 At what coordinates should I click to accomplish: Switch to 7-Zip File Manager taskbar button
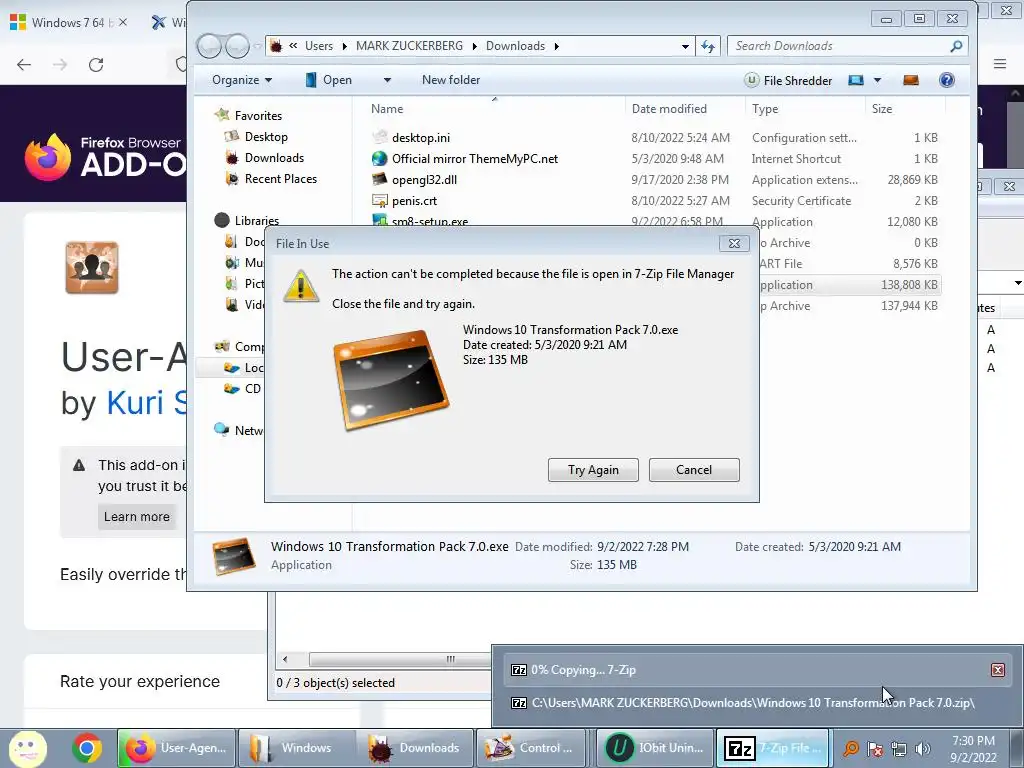773,748
